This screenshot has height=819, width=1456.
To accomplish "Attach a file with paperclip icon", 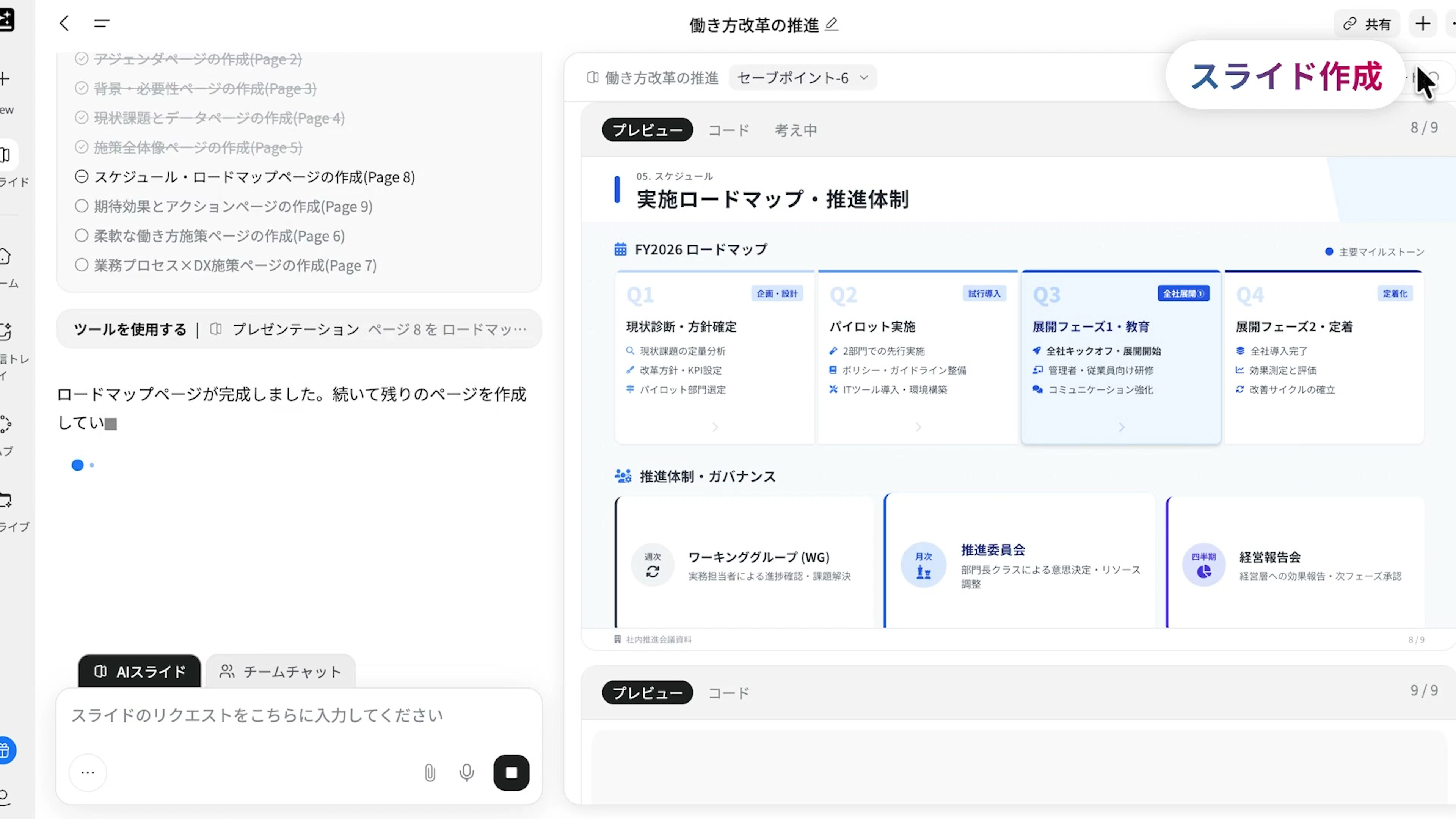I will [x=430, y=772].
